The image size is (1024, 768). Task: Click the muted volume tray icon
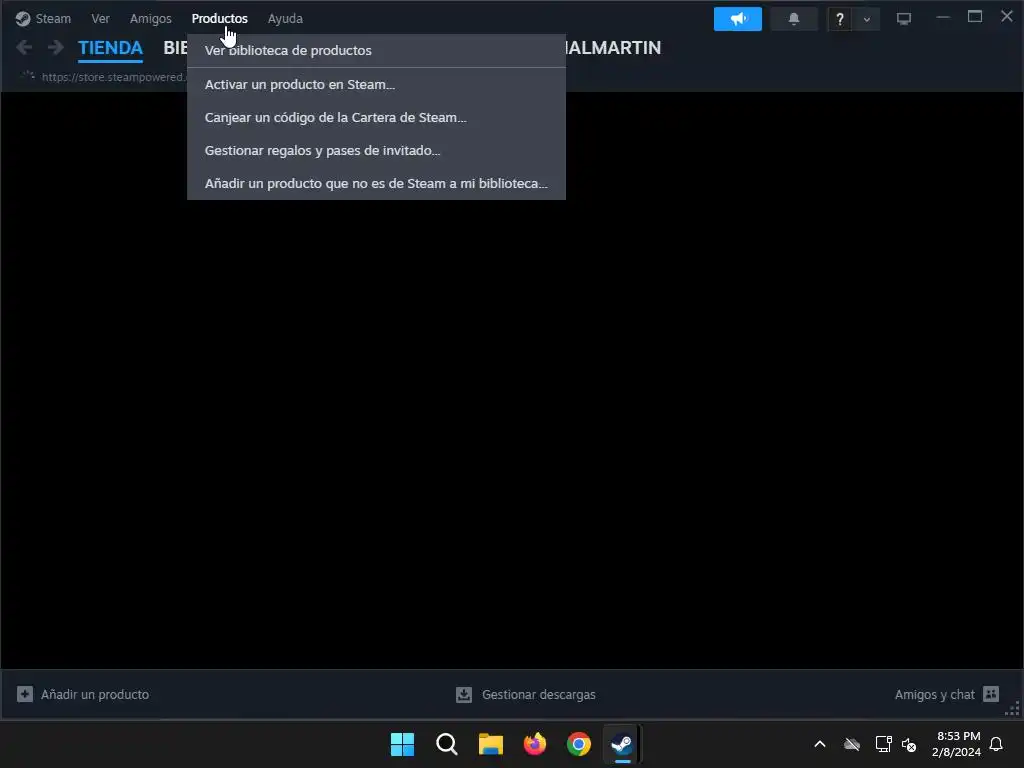908,744
